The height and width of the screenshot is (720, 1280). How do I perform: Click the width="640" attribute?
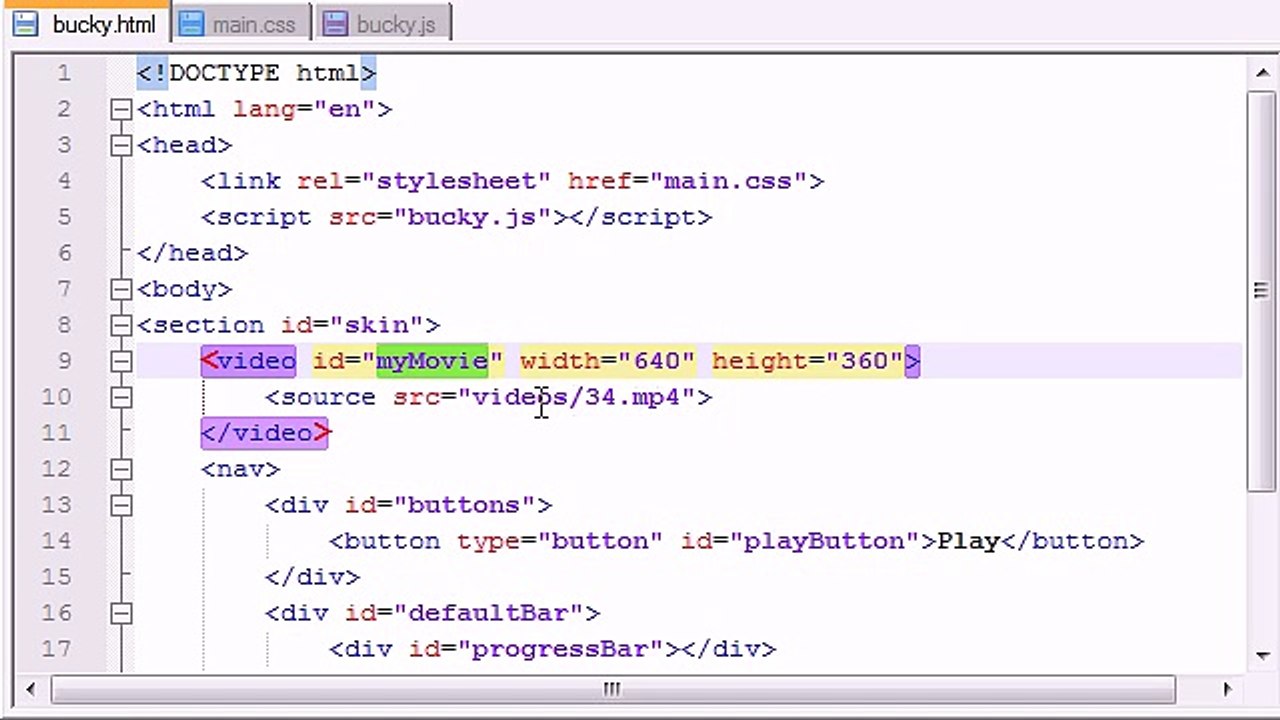point(608,361)
